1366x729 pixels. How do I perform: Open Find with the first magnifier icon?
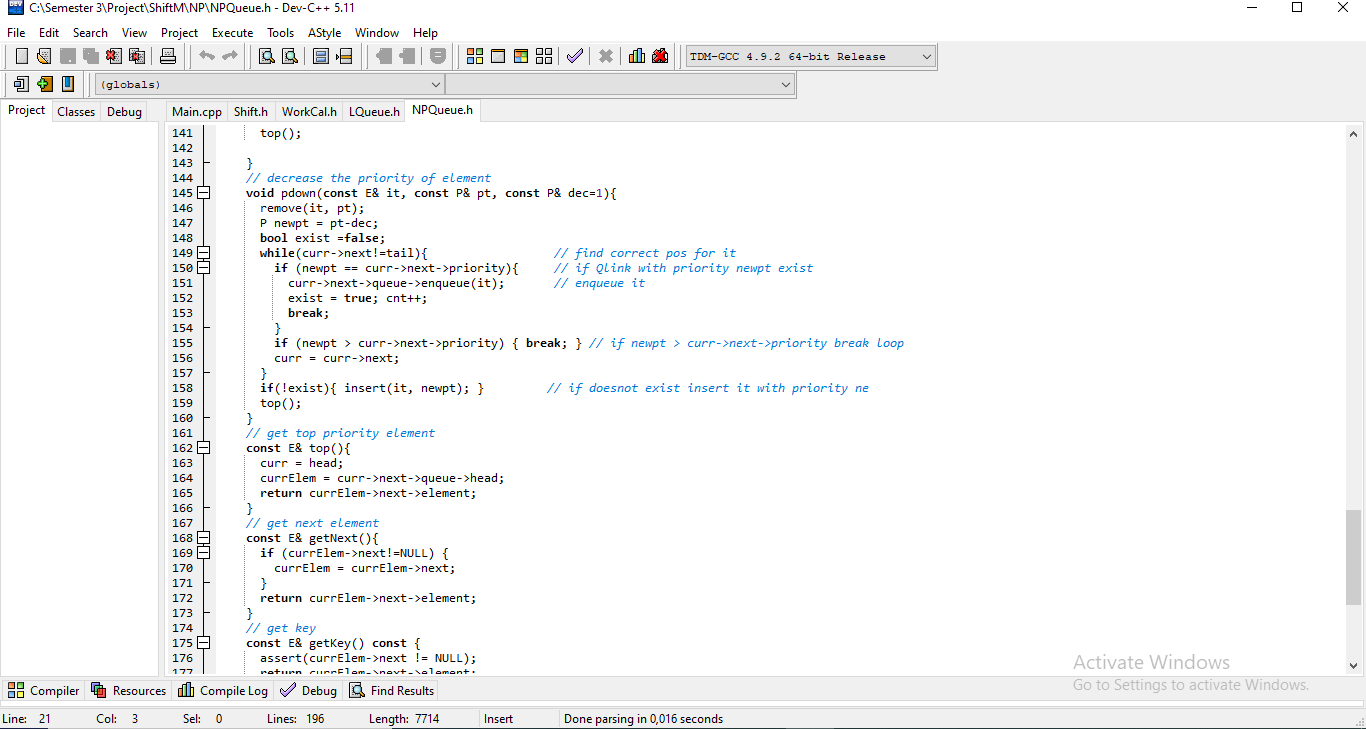266,56
